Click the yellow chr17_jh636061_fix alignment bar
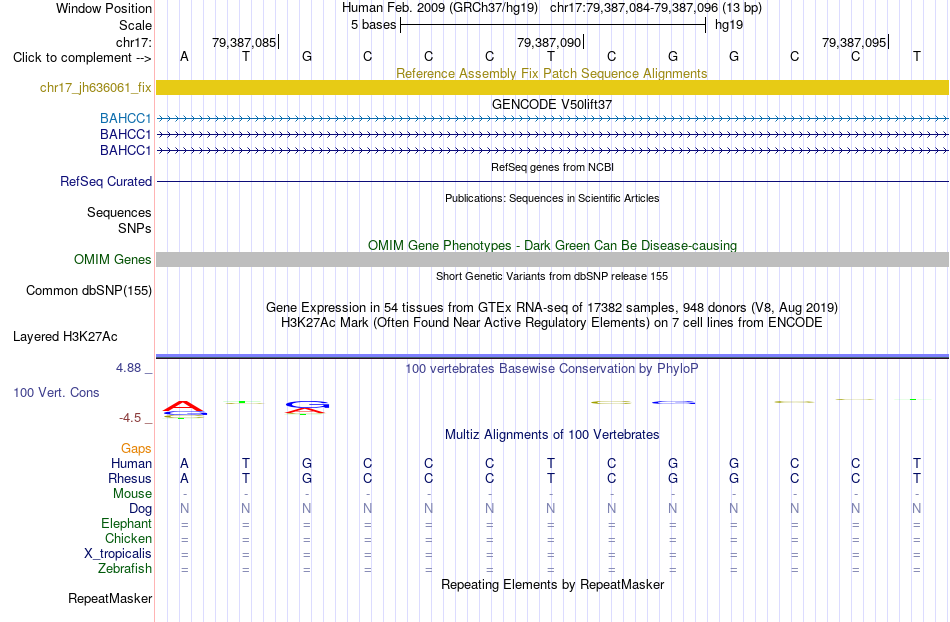The height and width of the screenshot is (622, 950). [x=552, y=87]
